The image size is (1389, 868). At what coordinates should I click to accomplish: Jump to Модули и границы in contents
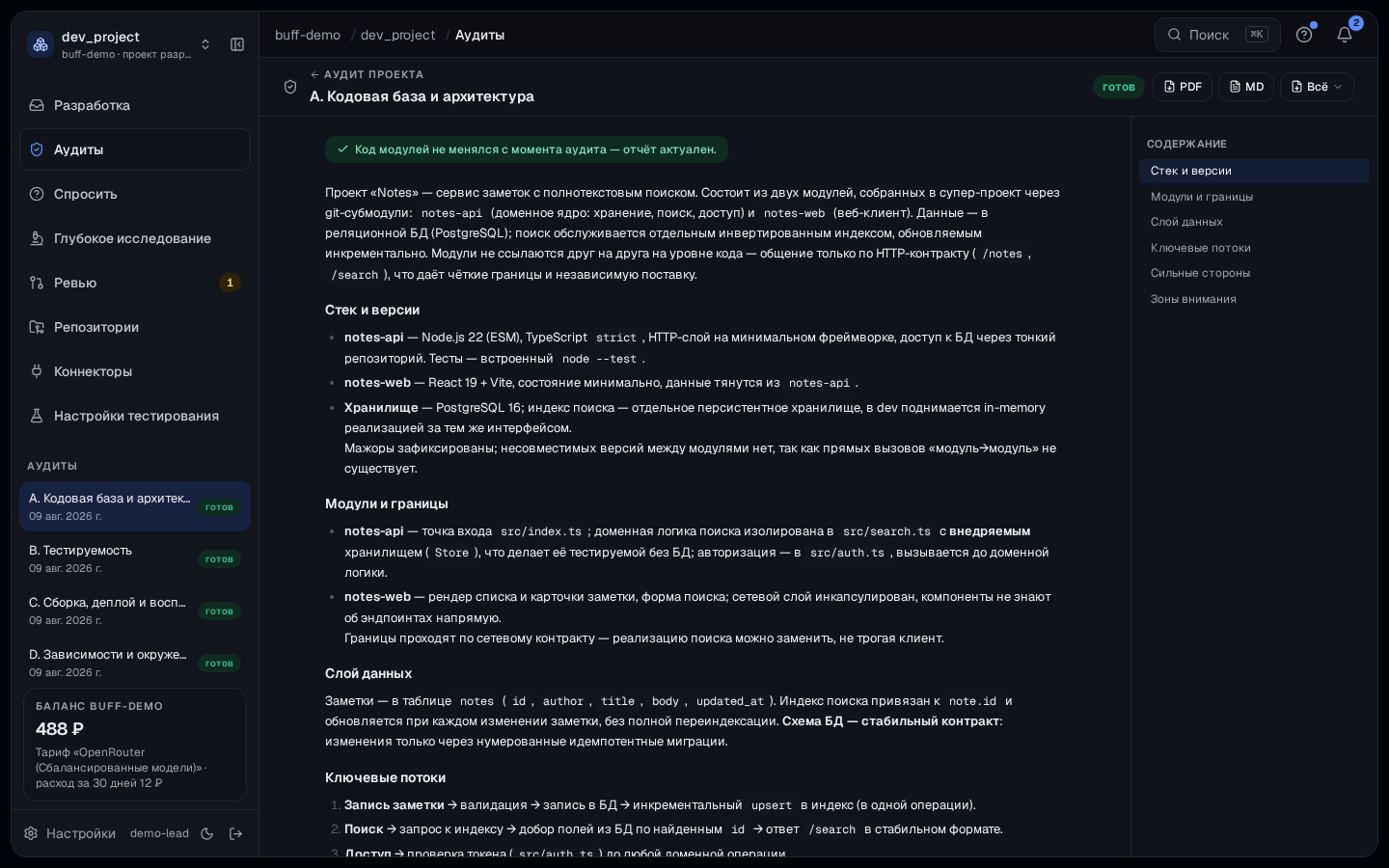tap(1254, 197)
